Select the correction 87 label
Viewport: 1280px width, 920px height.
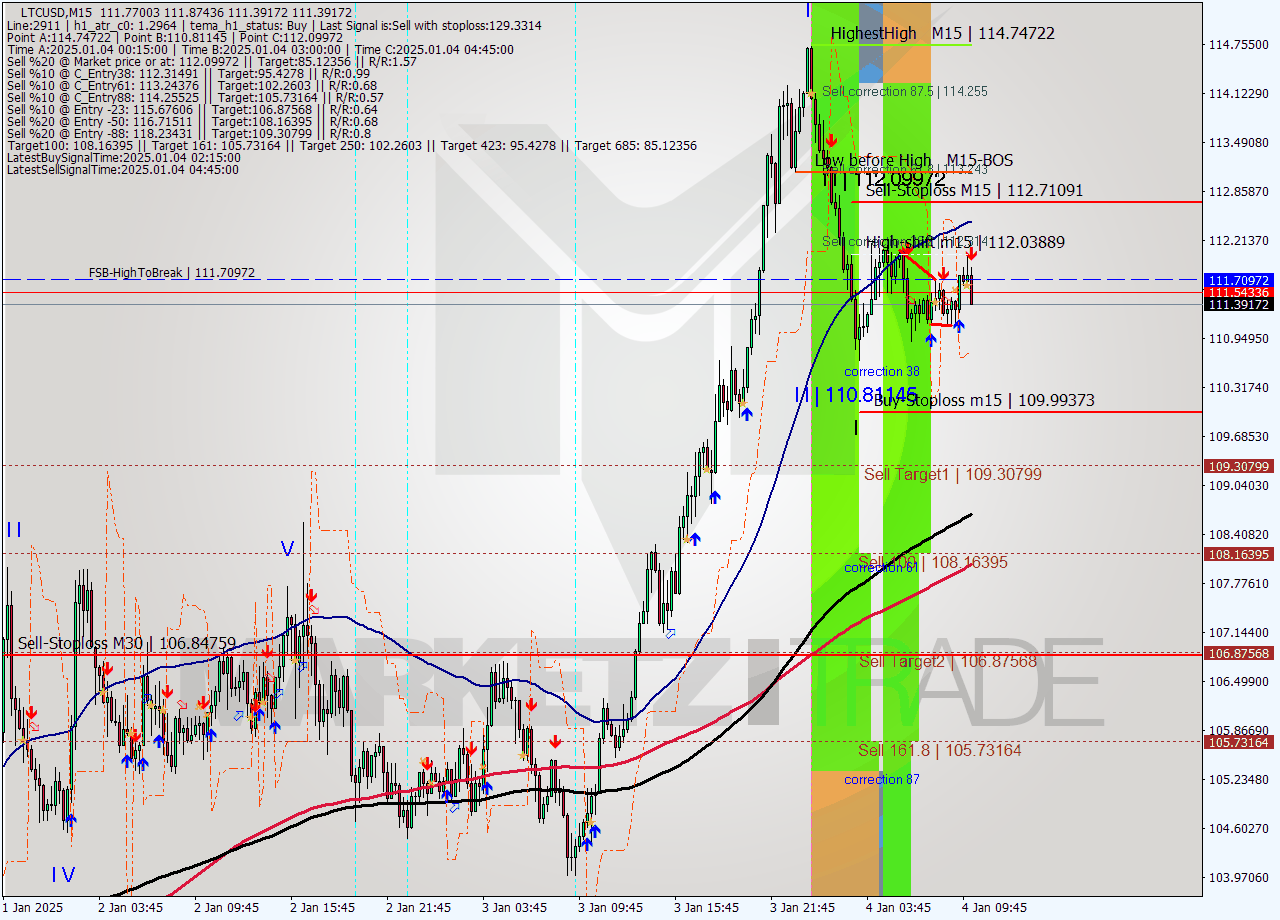[882, 779]
